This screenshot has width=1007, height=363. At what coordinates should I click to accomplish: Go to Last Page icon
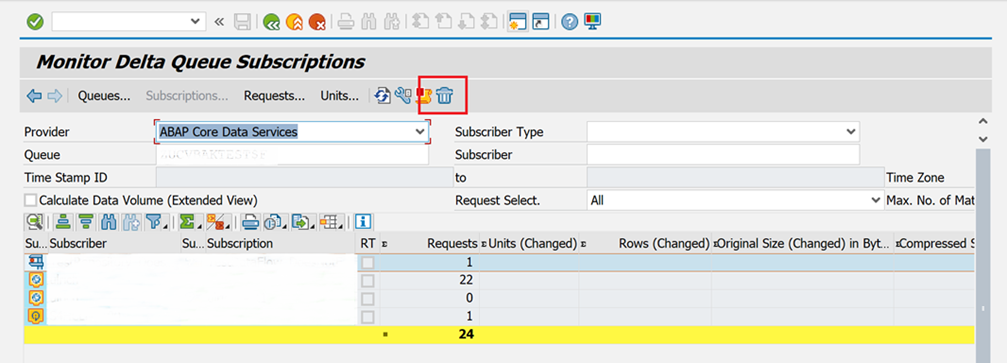tap(488, 22)
